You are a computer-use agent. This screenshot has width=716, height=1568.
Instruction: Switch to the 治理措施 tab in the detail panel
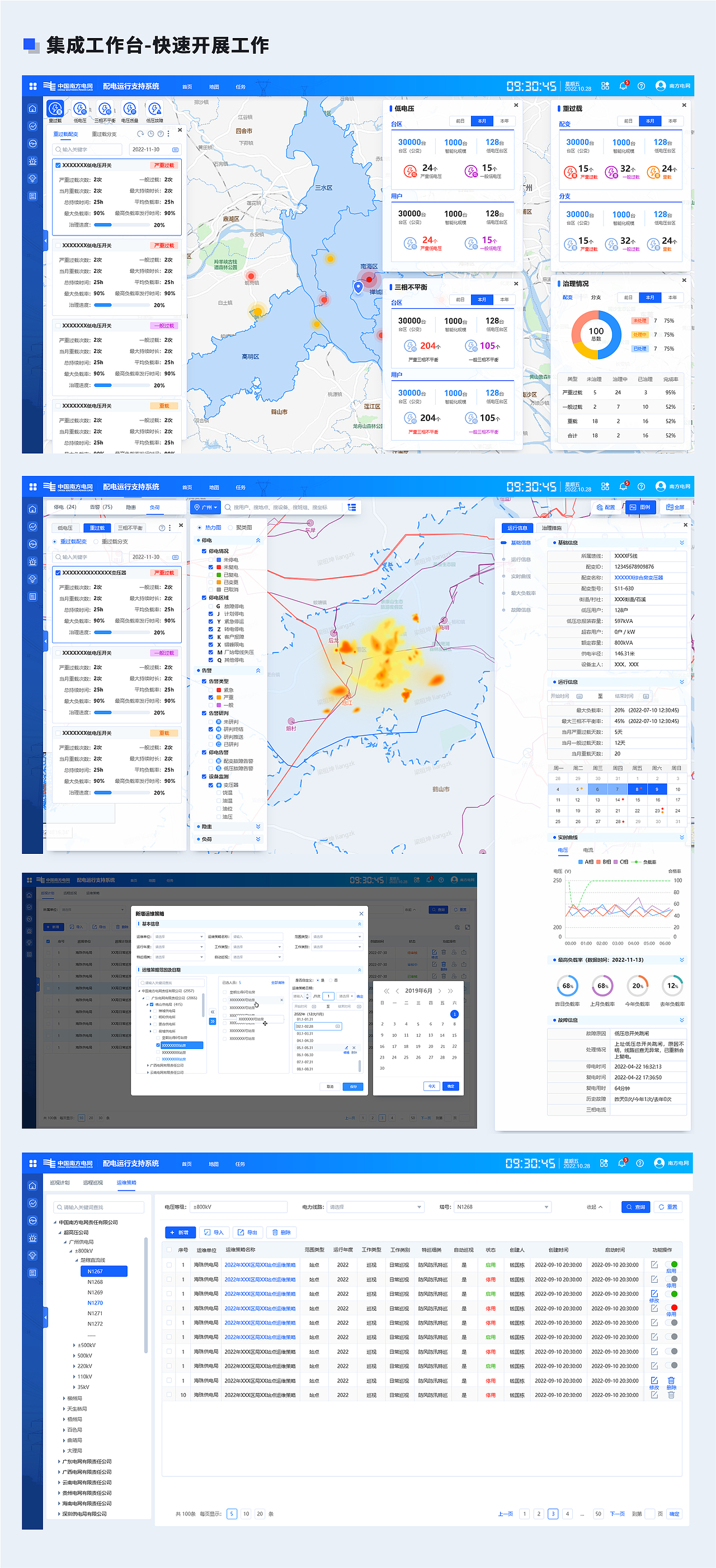tap(552, 528)
